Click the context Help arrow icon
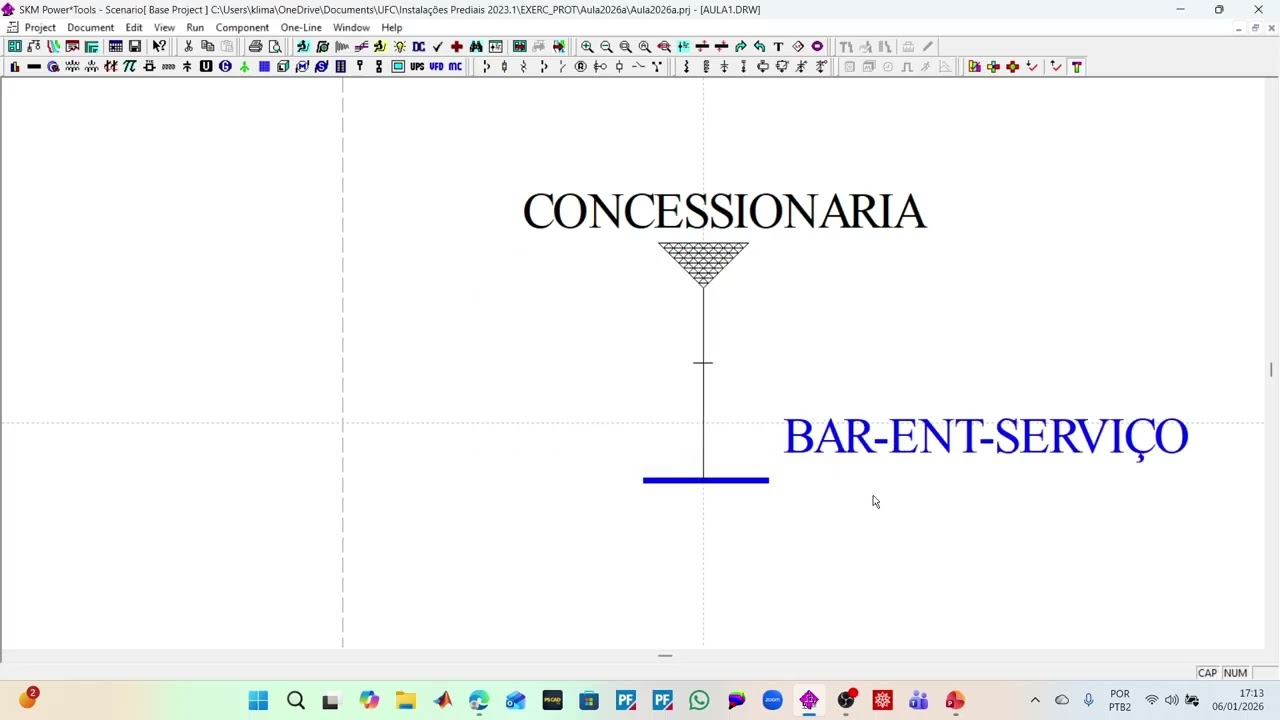The image size is (1280, 720). pos(159,46)
